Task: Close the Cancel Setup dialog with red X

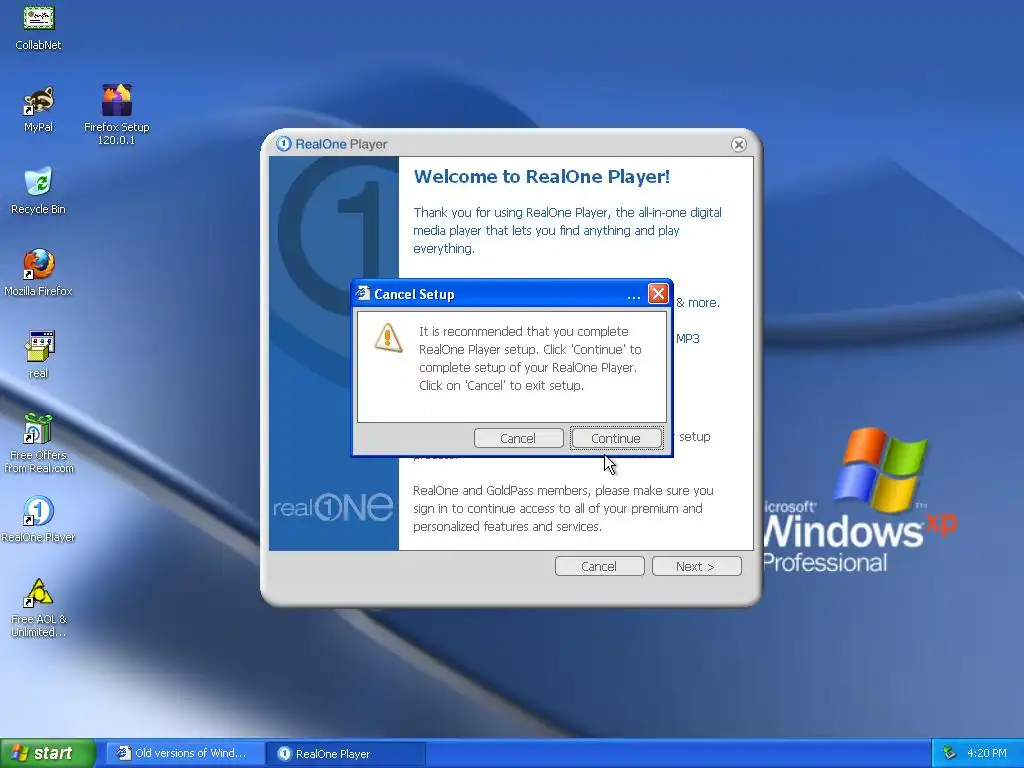Action: pyautogui.click(x=658, y=294)
